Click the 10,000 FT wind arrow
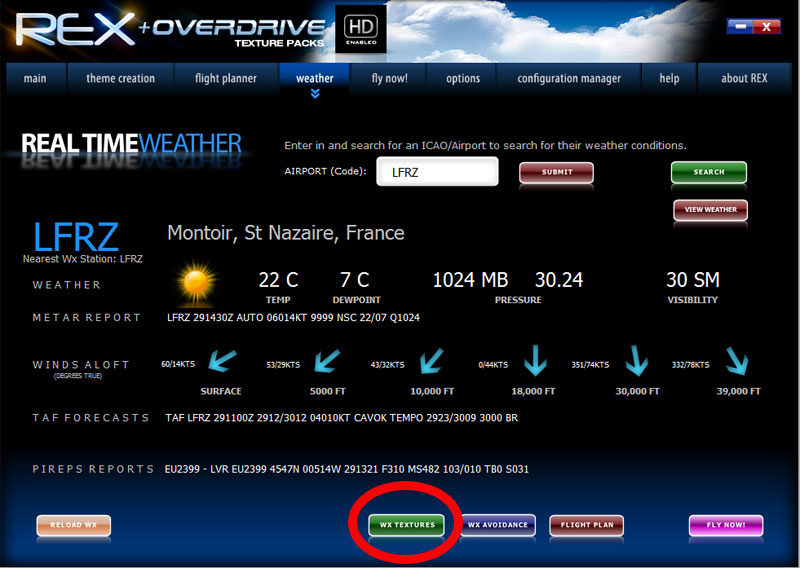This screenshot has width=800, height=568. (431, 361)
